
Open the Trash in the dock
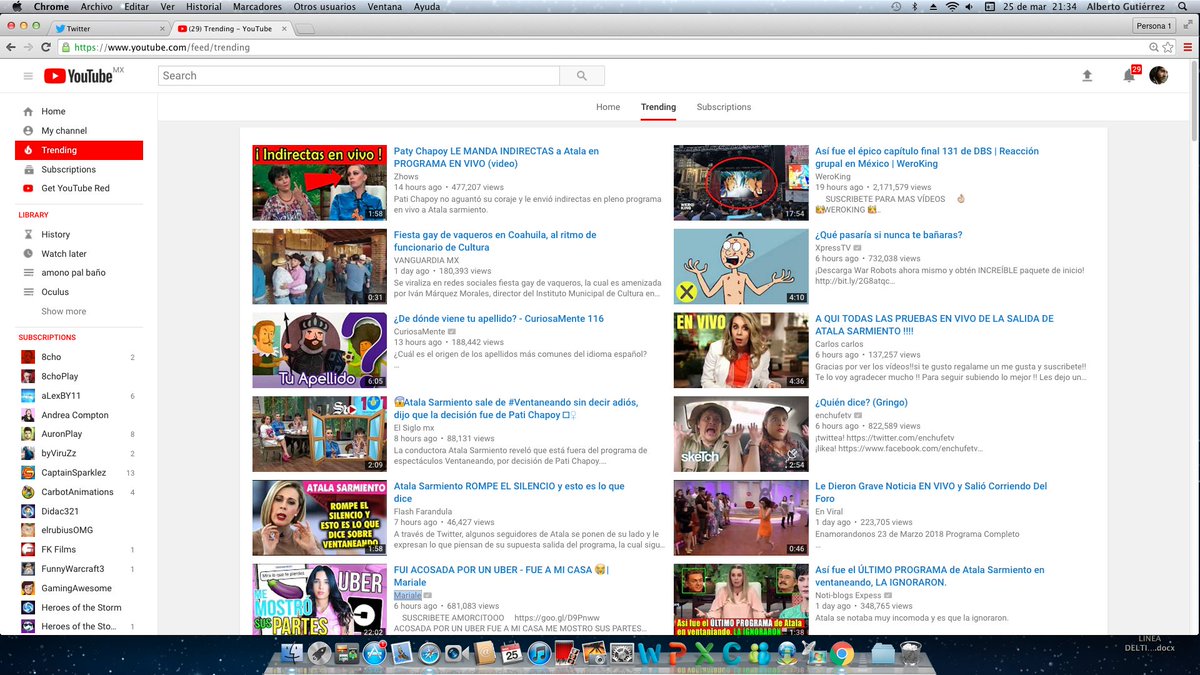click(910, 654)
